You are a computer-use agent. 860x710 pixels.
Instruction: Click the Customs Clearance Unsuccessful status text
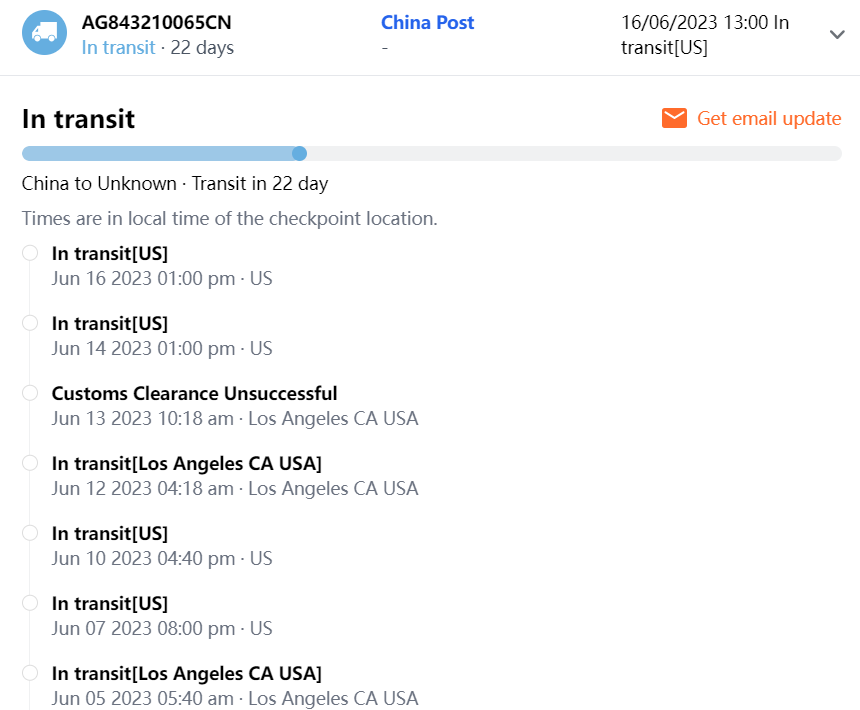(194, 393)
